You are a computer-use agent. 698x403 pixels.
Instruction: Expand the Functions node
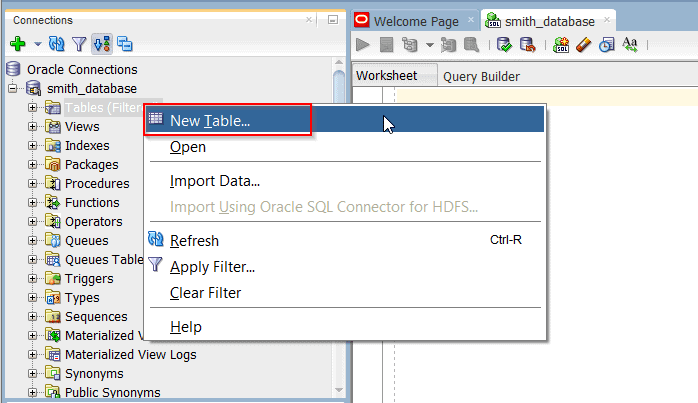(x=32, y=203)
